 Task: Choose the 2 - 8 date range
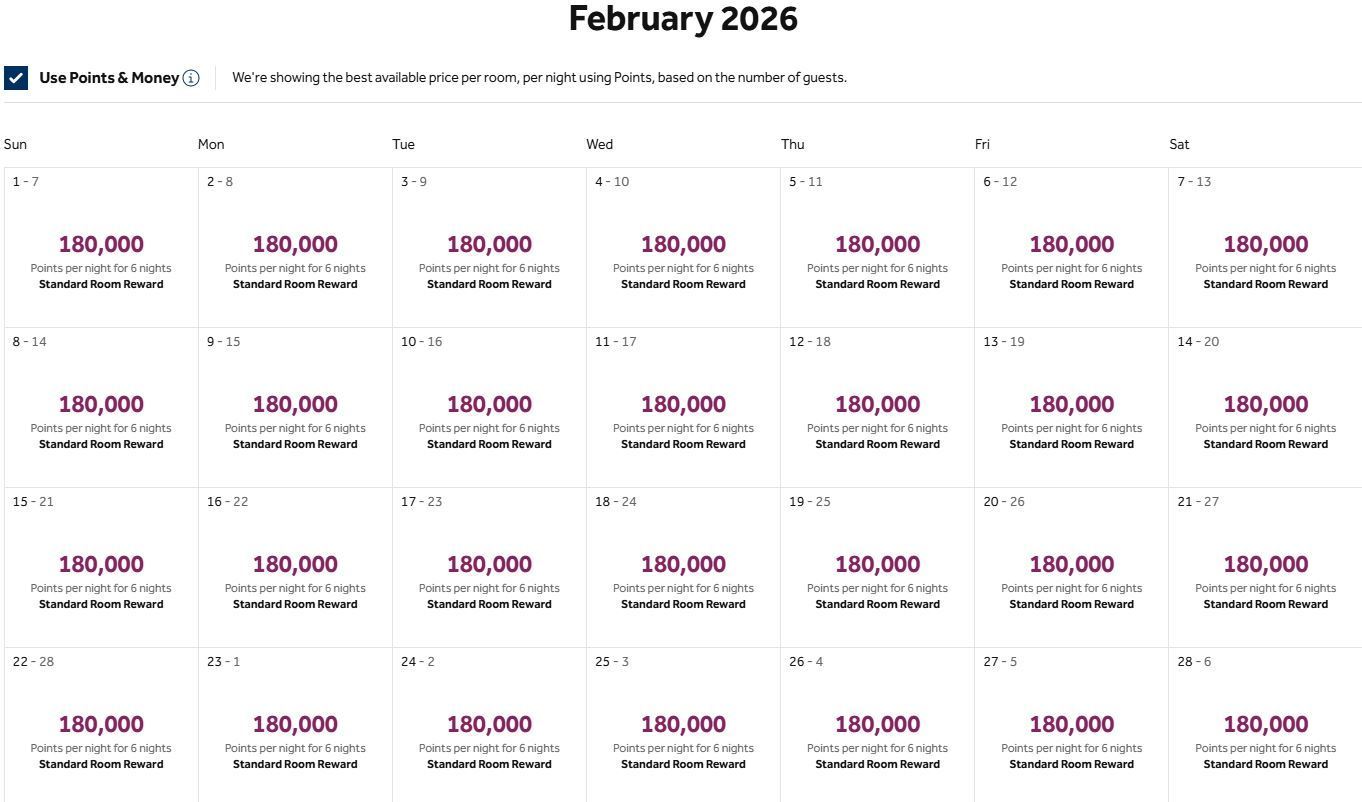tap(295, 247)
